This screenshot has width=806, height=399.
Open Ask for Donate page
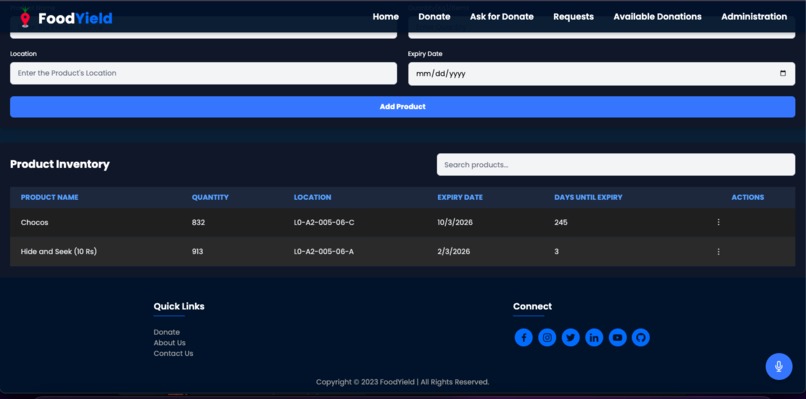click(x=502, y=16)
